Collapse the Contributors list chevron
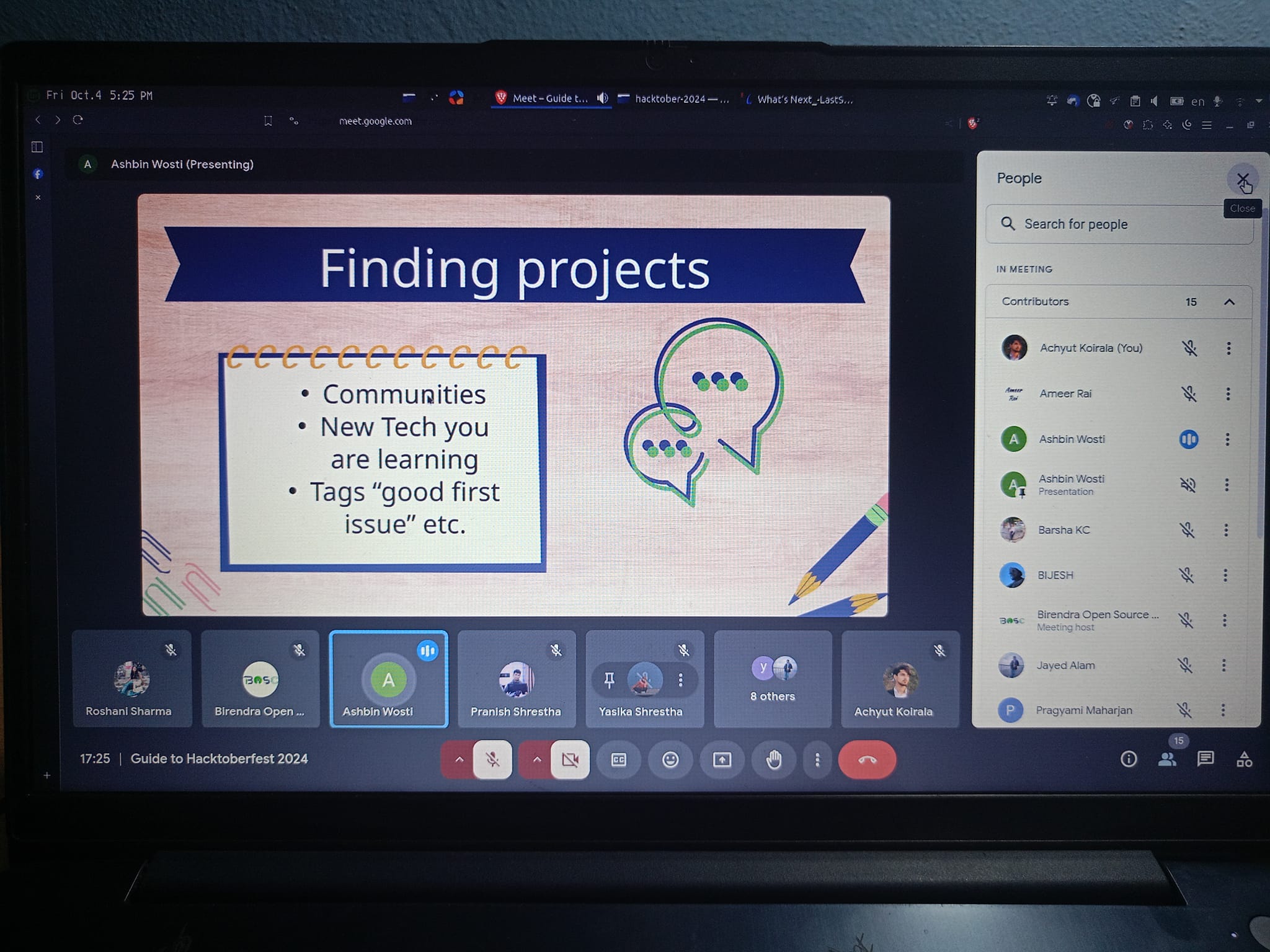The height and width of the screenshot is (952, 1270). tap(1229, 302)
